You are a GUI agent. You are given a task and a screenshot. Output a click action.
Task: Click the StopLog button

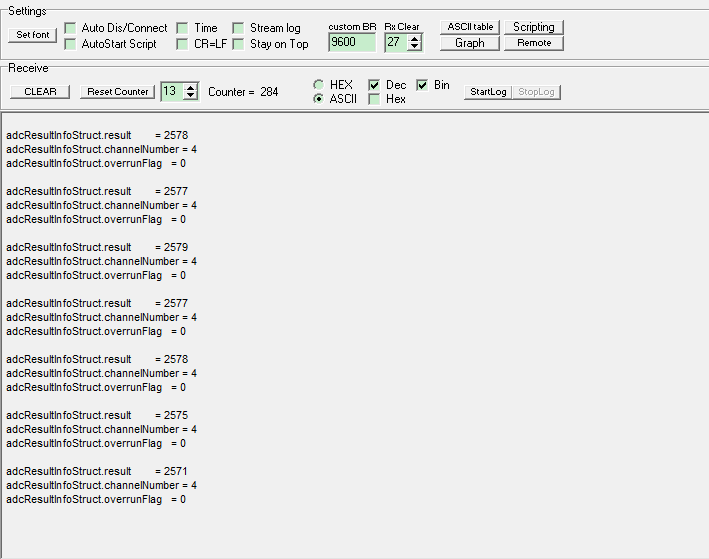pos(536,92)
